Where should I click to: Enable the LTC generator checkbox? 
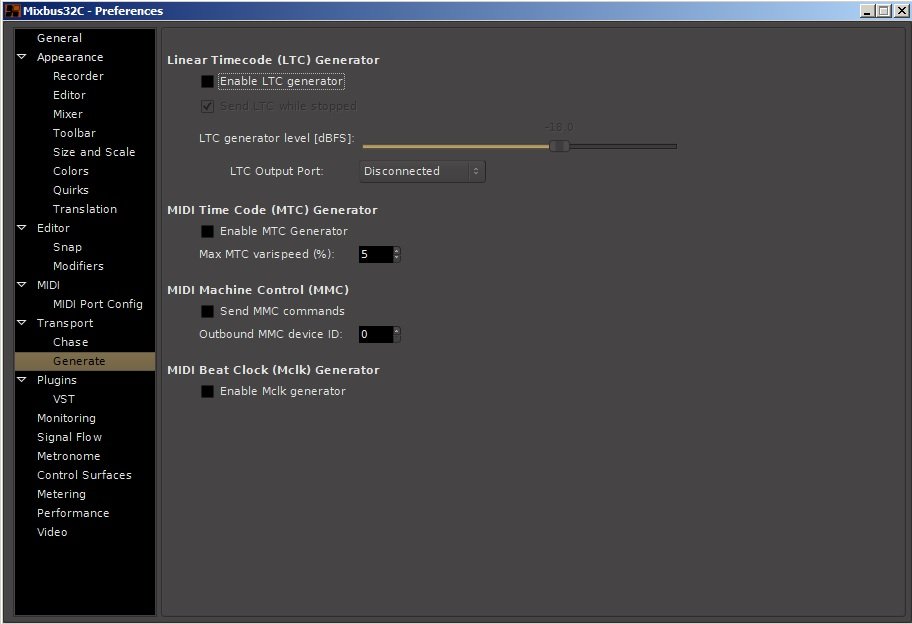[x=207, y=81]
